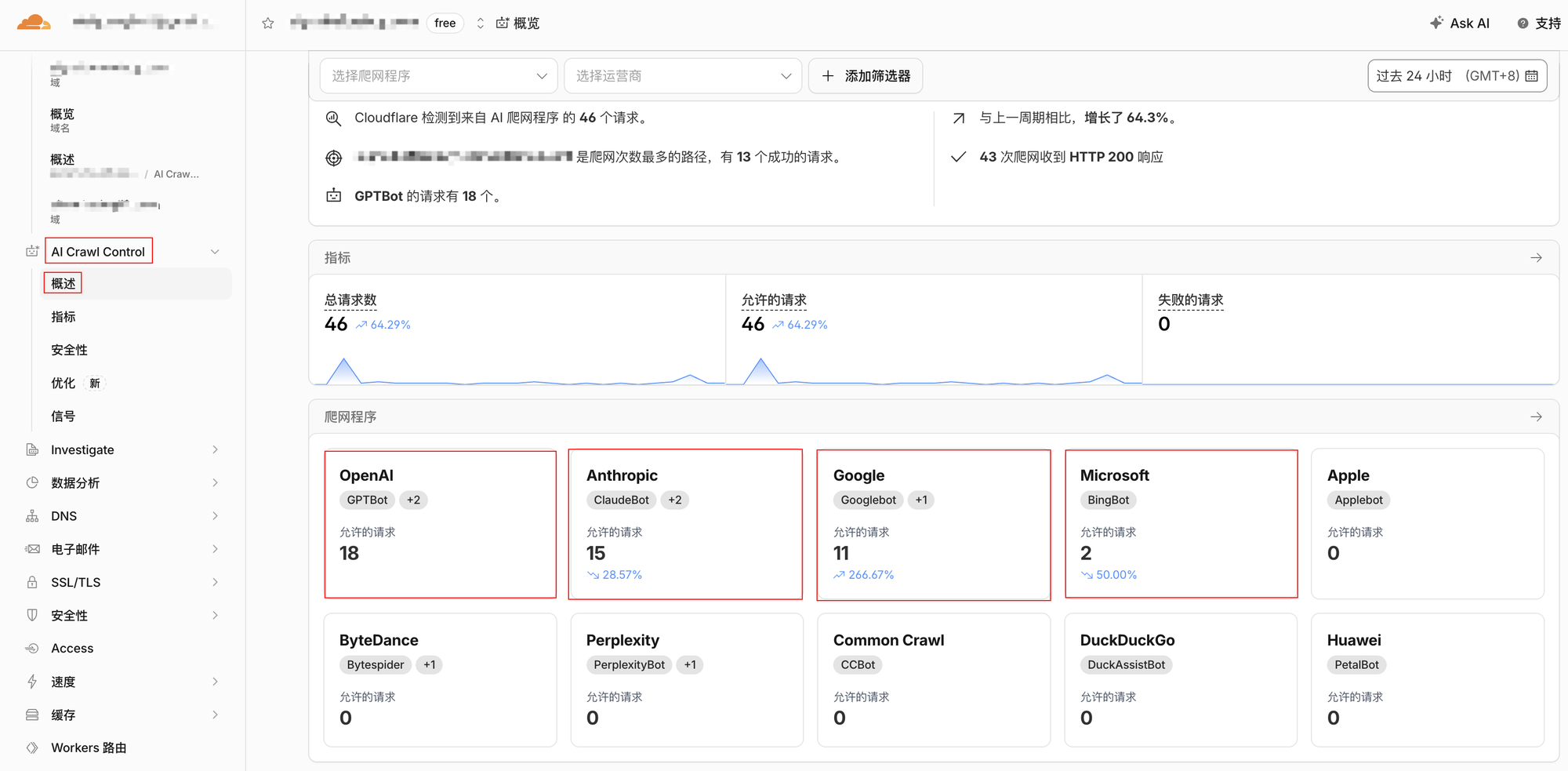This screenshot has height=771, width=1568.
Task: Click the DNS network icon
Action: point(32,516)
